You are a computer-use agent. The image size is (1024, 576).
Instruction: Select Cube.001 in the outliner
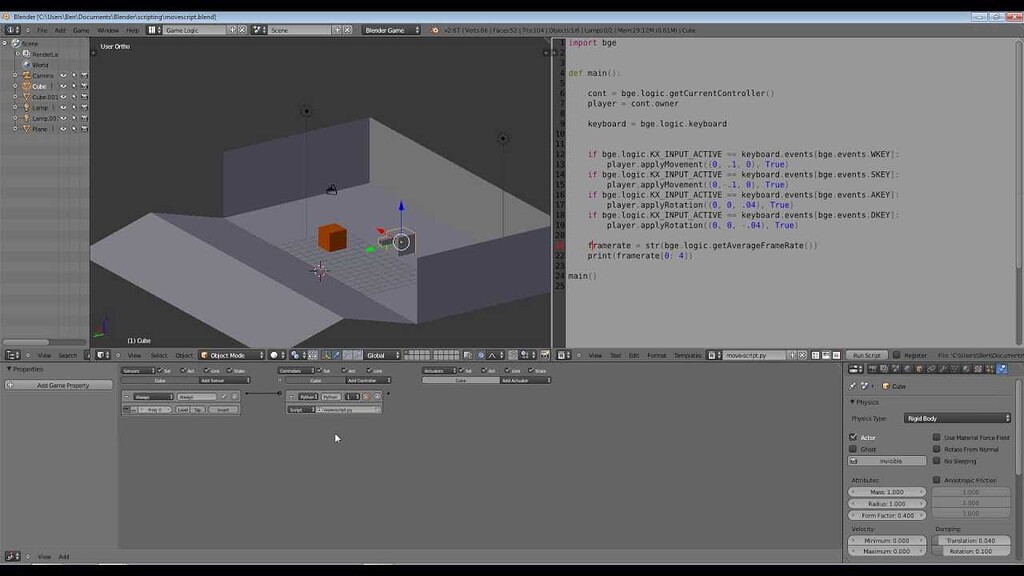pos(45,97)
